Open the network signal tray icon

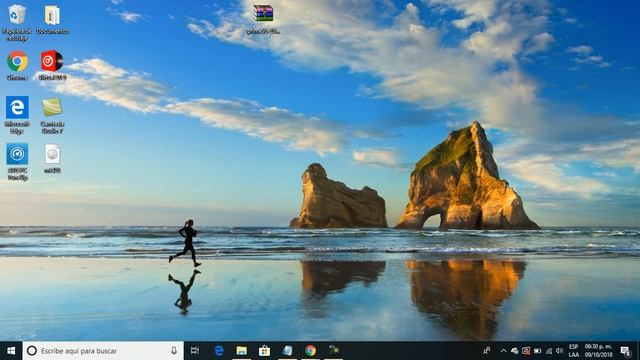pos(549,351)
